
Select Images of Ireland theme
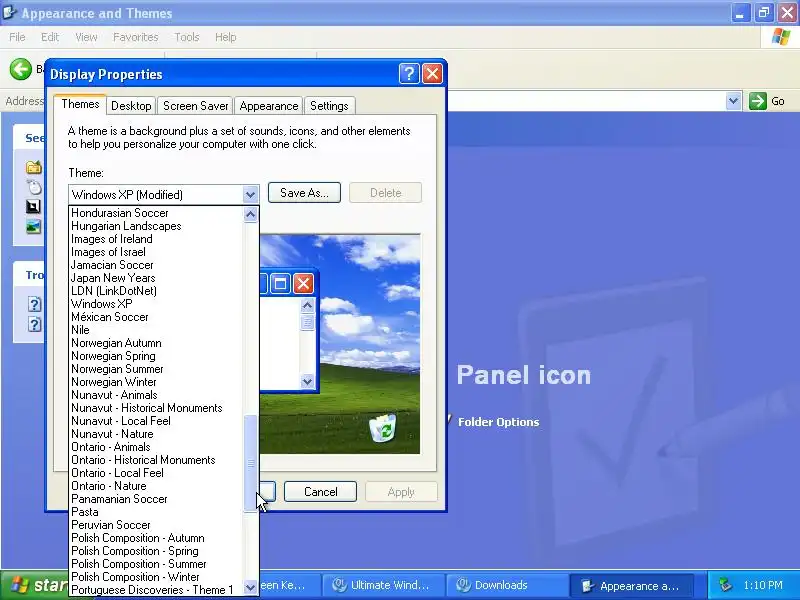point(156,239)
